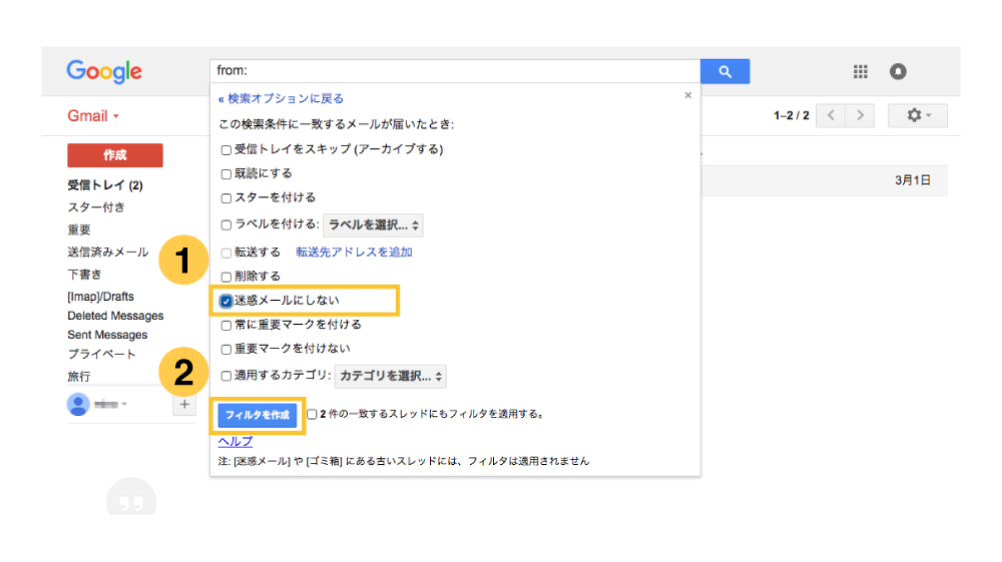This screenshot has height=562, width=1002.
Task: Click the 3月1日 message date
Action: [913, 180]
